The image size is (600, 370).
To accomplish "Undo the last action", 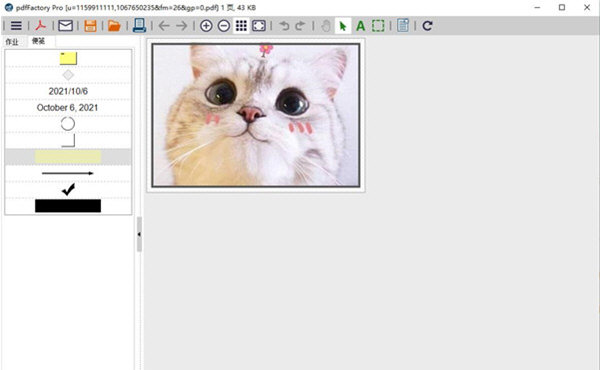I will point(284,26).
